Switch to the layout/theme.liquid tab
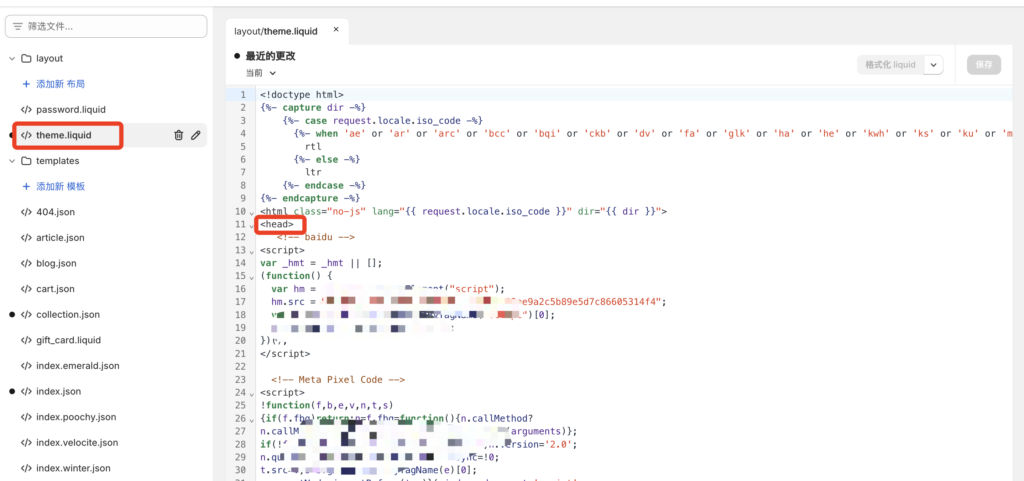Viewport: 1024px width, 481px height. 278,30
